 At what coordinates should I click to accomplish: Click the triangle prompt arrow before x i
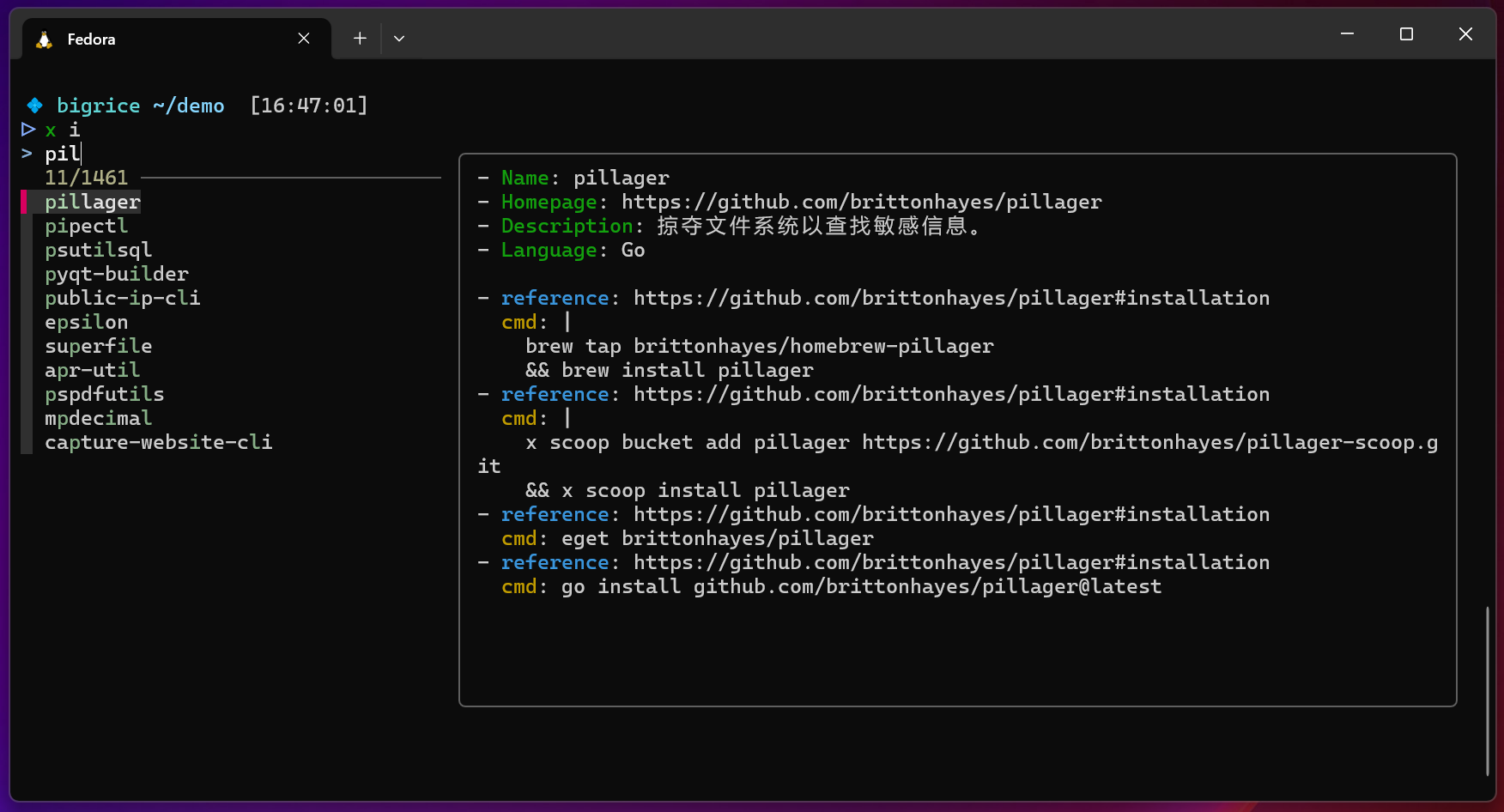[28, 130]
